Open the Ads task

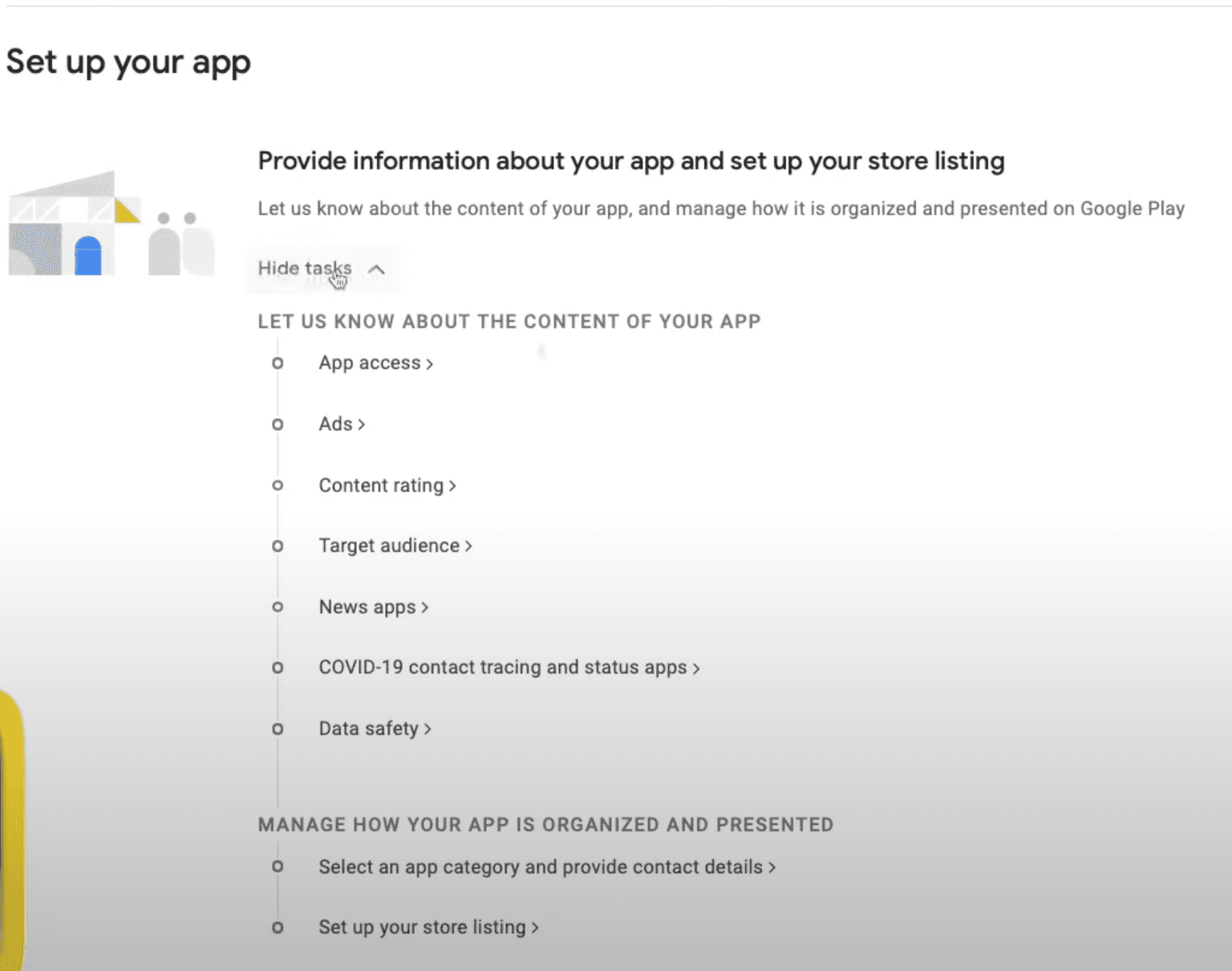click(341, 424)
